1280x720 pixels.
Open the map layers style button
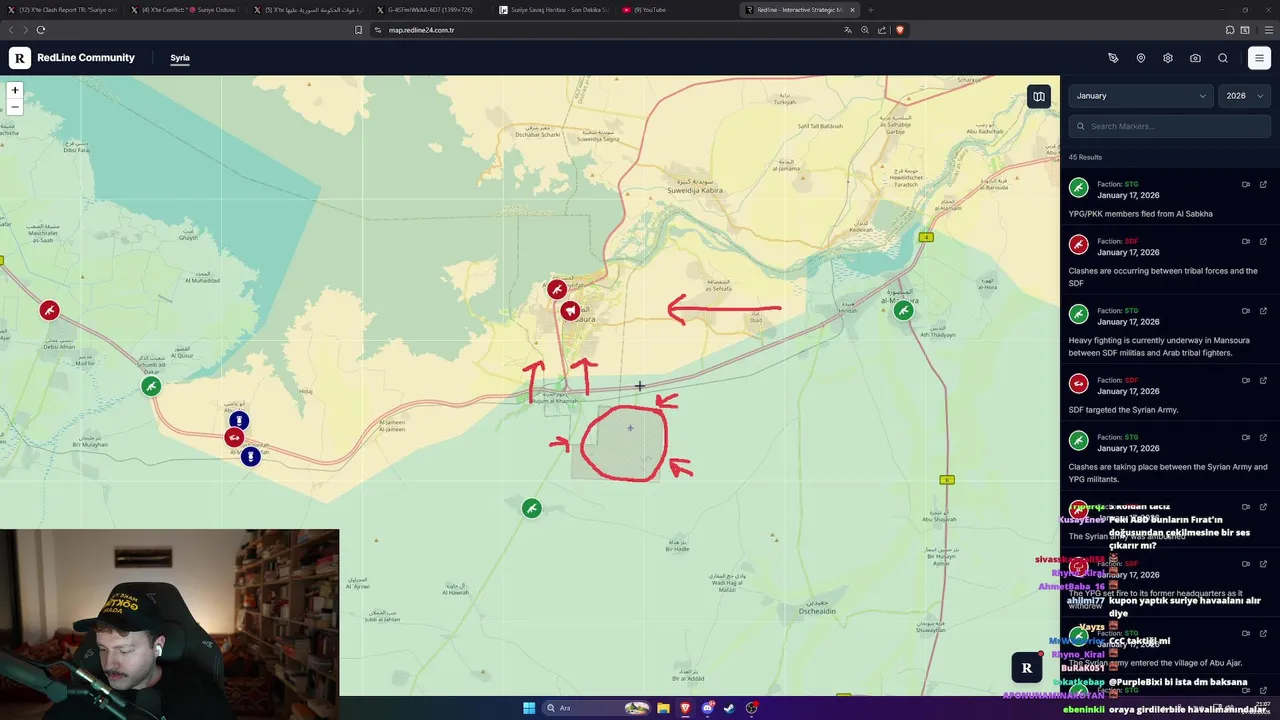[1039, 97]
